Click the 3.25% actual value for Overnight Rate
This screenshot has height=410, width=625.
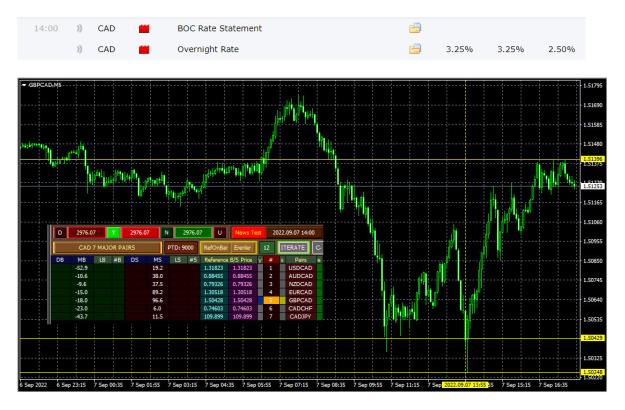pos(459,49)
